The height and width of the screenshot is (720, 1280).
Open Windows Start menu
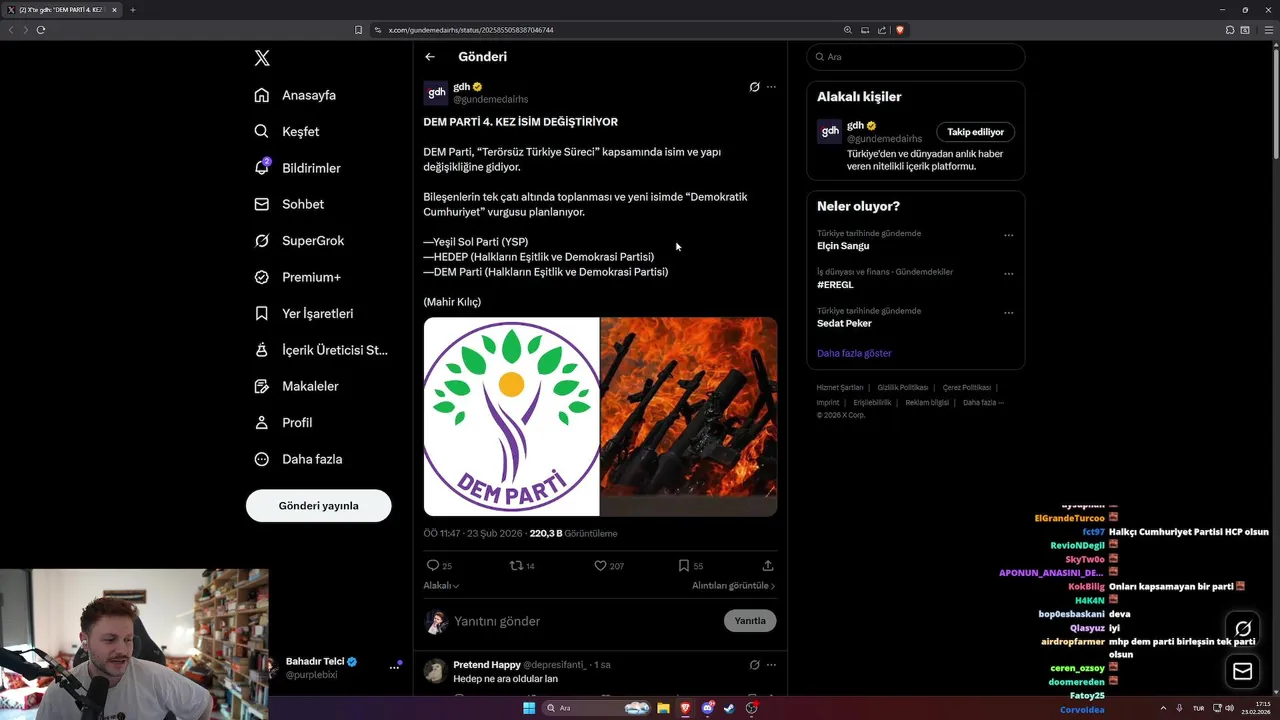(529, 708)
